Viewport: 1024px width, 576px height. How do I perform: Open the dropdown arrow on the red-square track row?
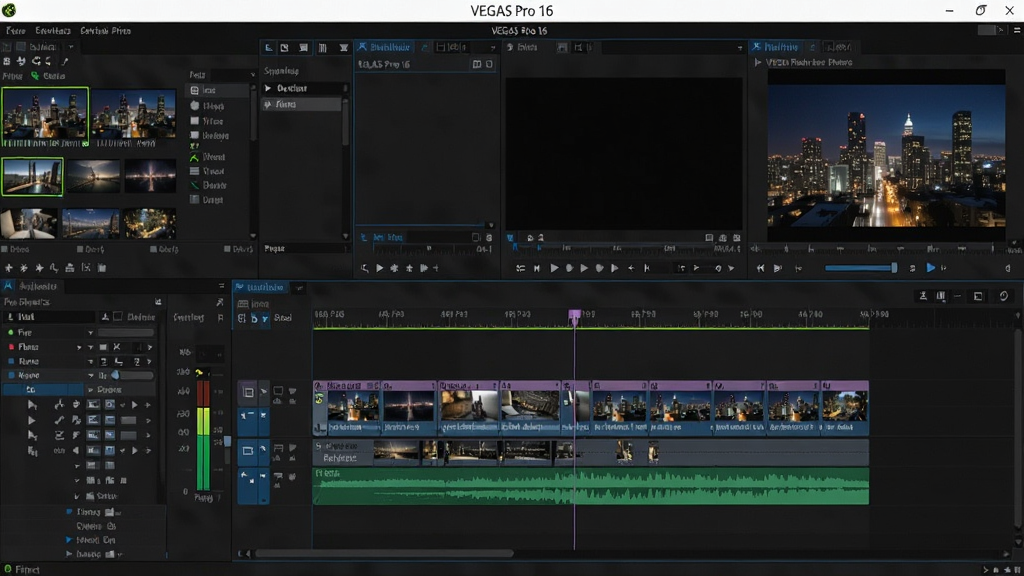[x=90, y=347]
